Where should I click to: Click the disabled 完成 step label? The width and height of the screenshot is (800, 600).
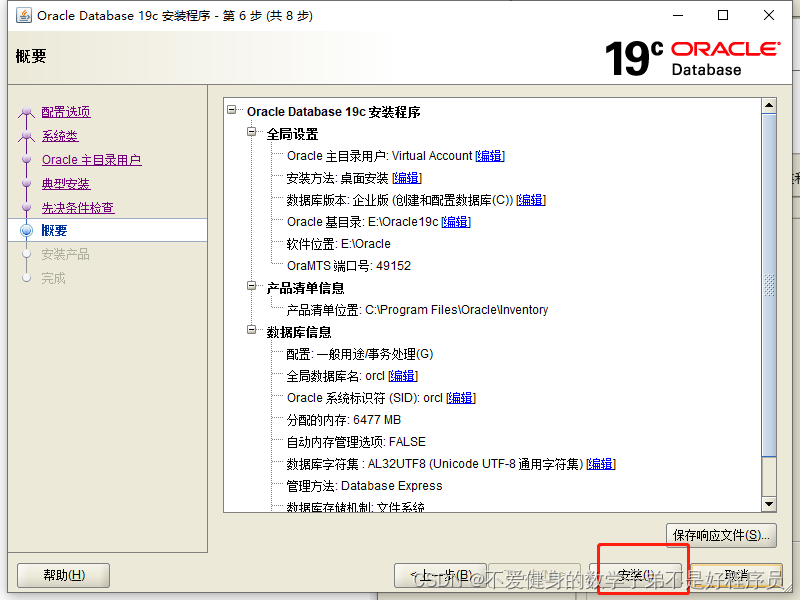pyautogui.click(x=54, y=278)
